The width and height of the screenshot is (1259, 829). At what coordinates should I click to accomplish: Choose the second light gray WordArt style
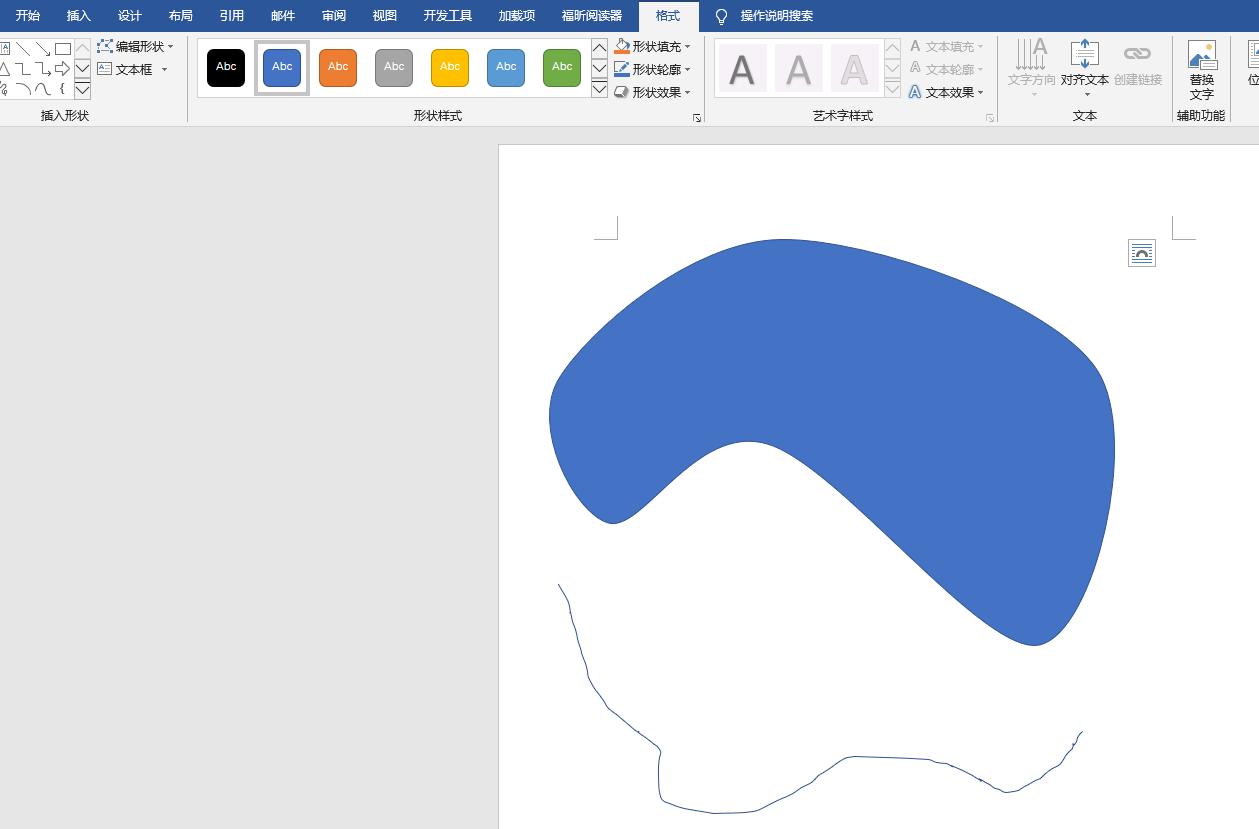798,69
